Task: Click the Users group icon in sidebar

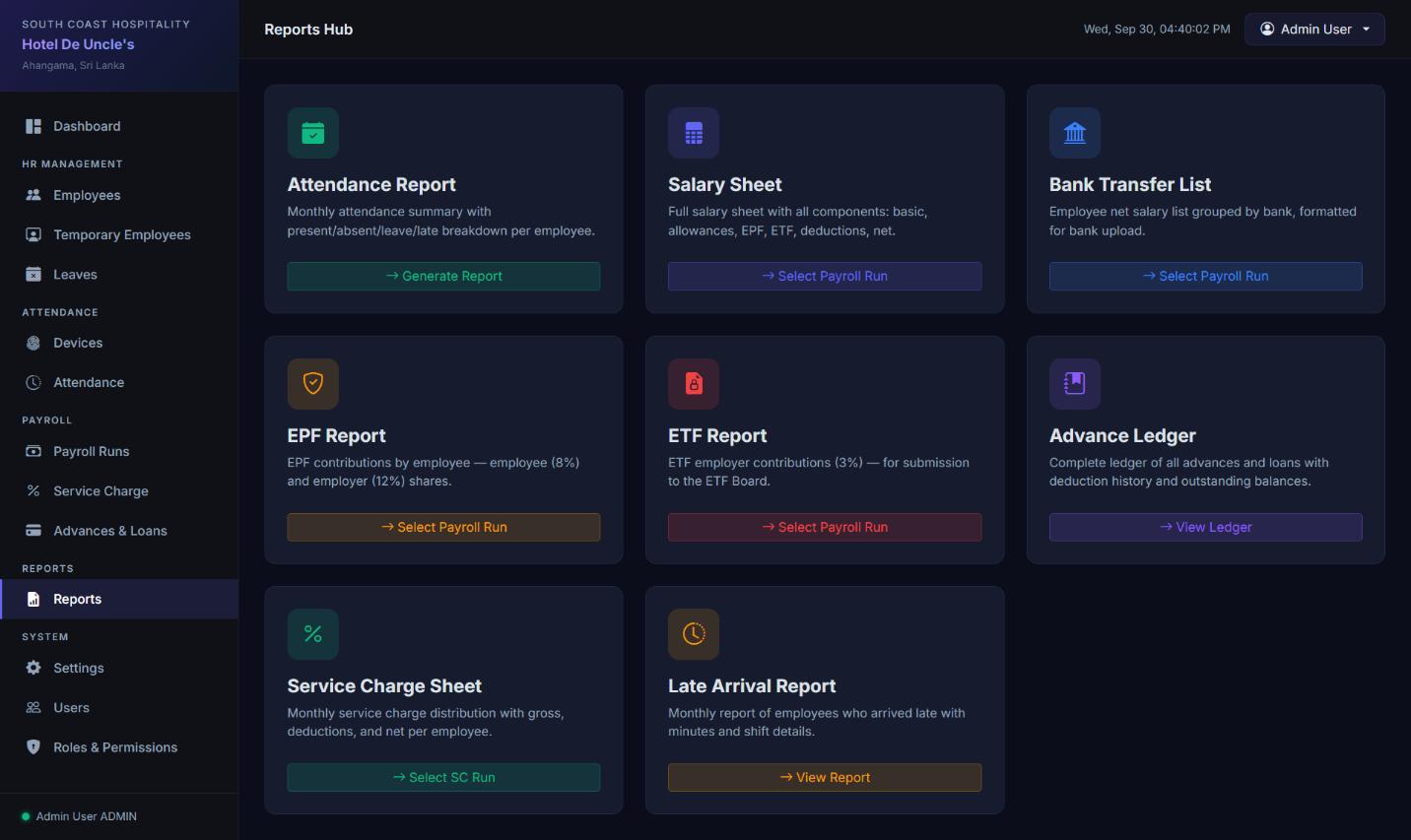Action: click(34, 707)
